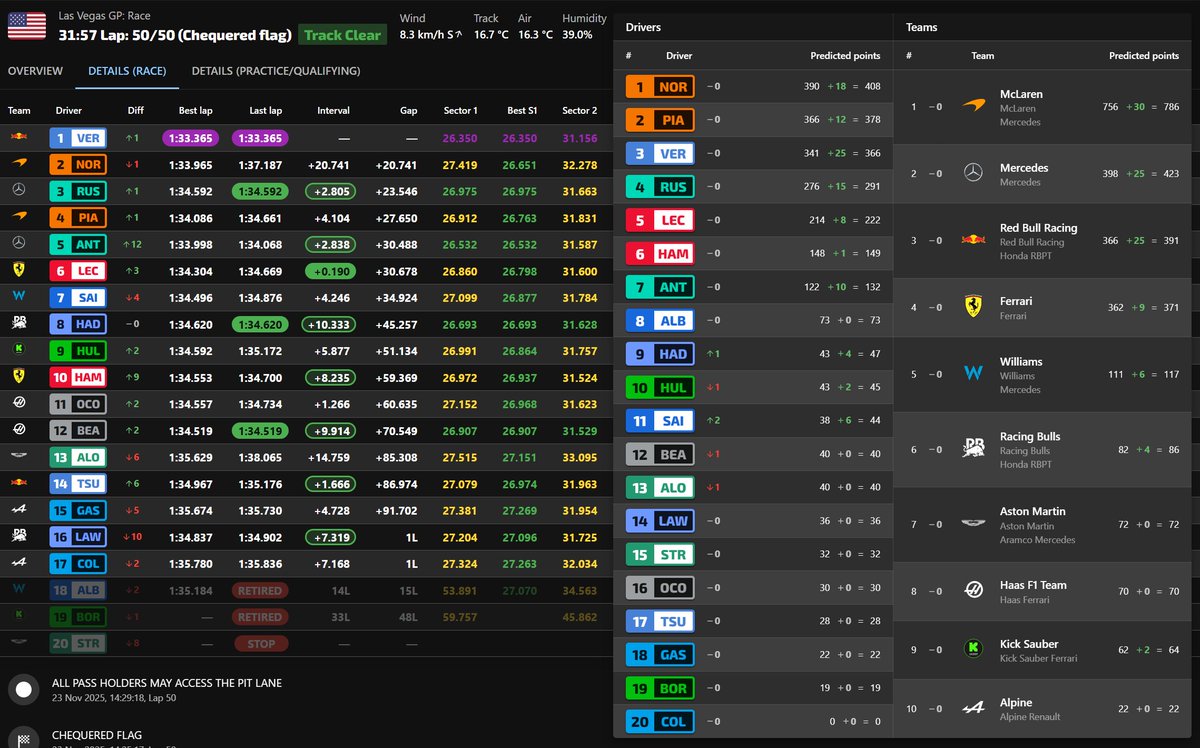
Task: Select the LEC badge in Drivers standings
Action: [660, 221]
